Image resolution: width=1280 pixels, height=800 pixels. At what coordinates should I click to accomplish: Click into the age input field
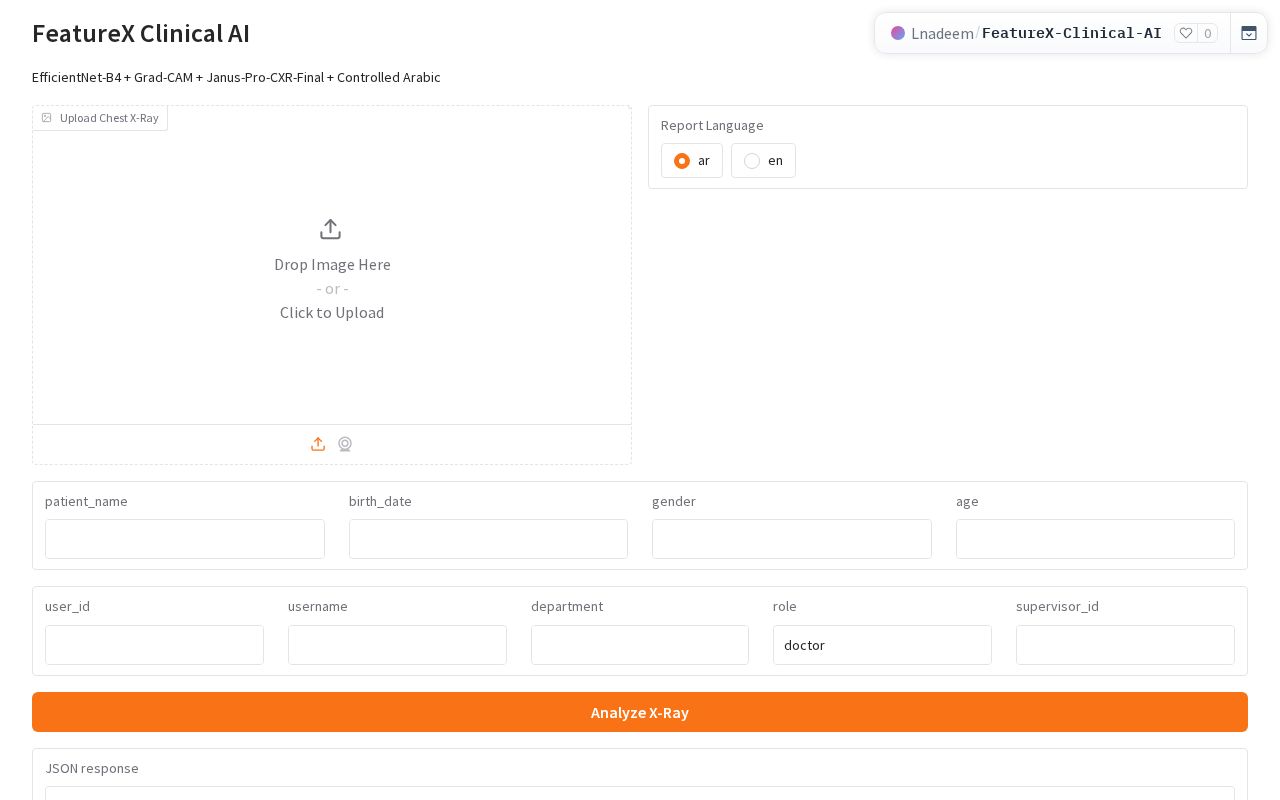coord(1095,539)
